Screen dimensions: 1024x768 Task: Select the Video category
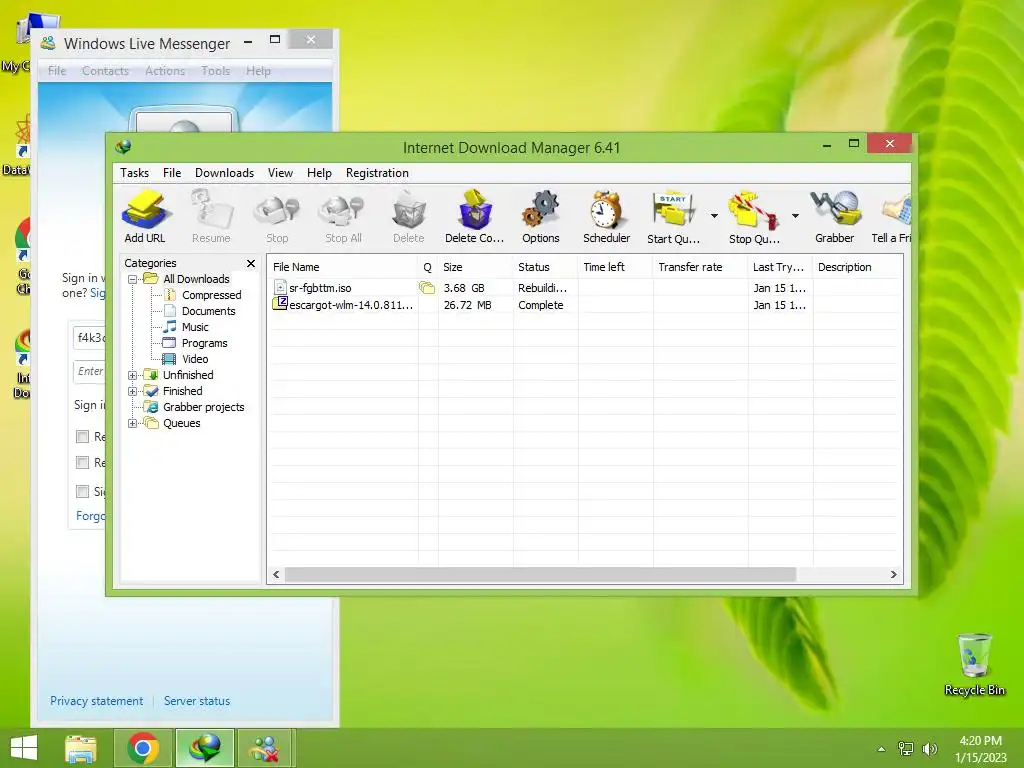195,359
